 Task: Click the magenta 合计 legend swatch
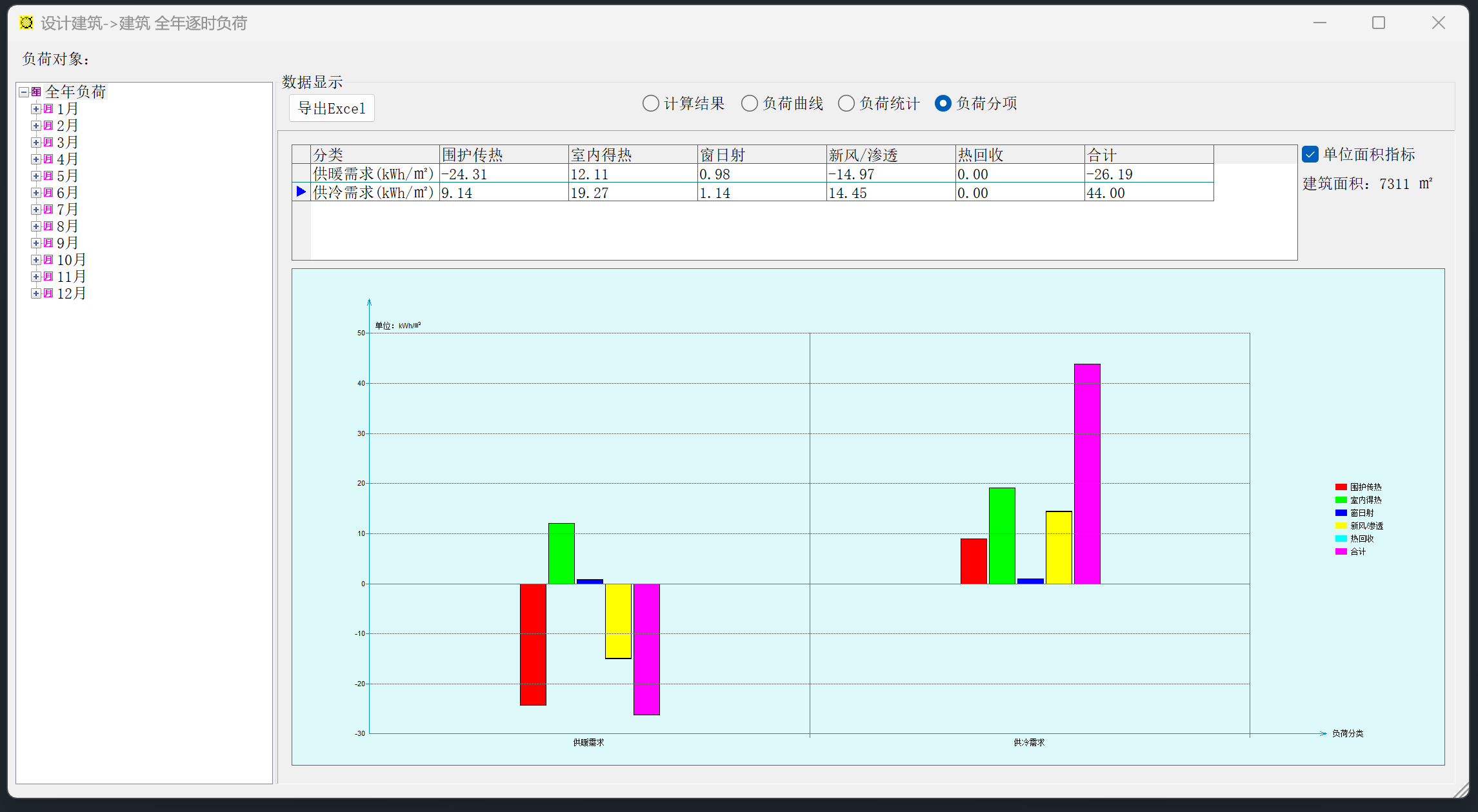click(1341, 551)
